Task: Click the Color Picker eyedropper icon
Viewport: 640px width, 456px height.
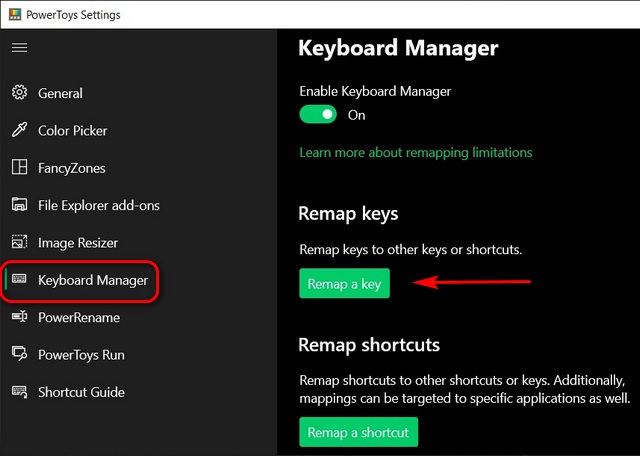Action: tap(19, 131)
